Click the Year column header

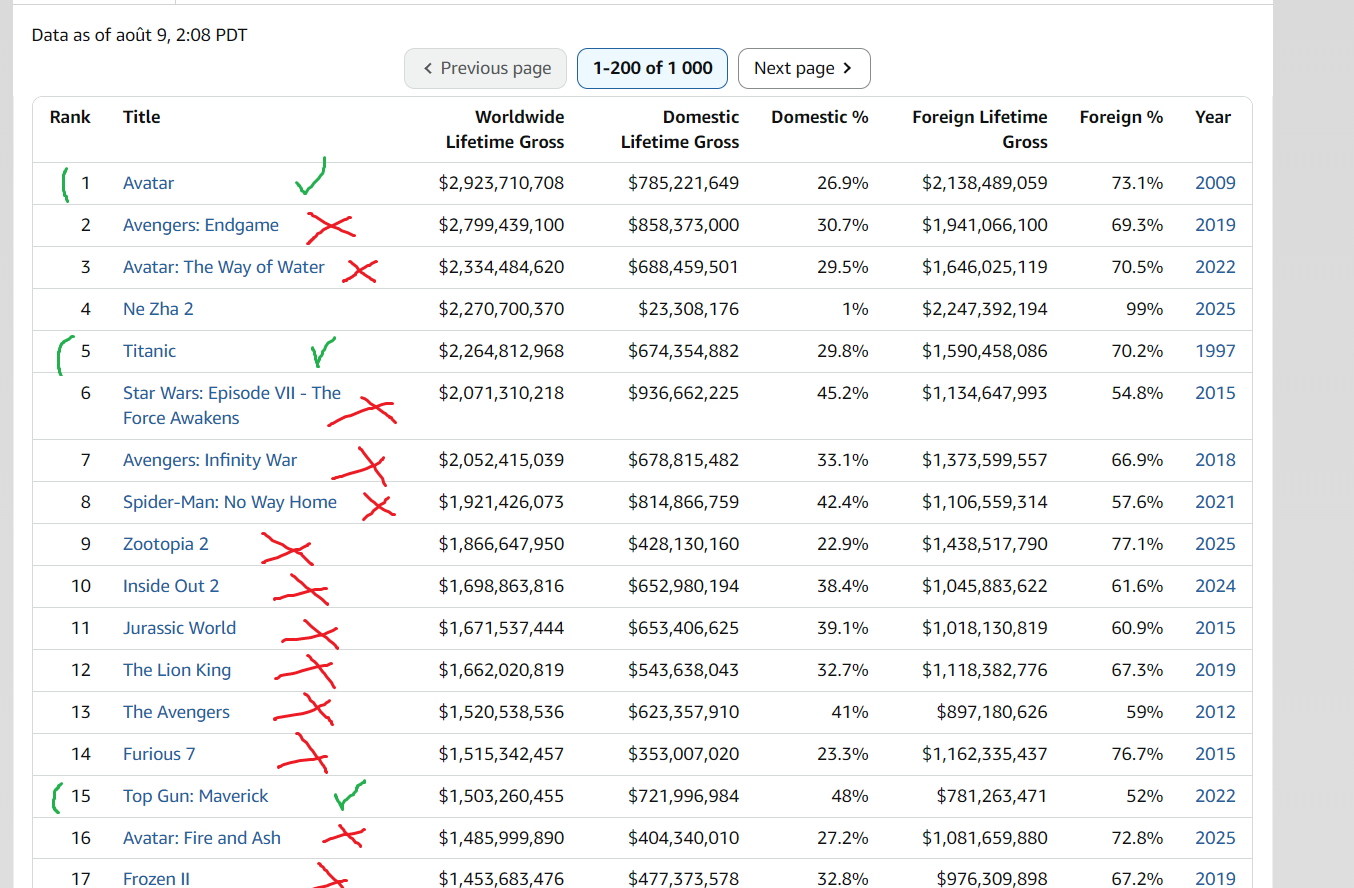pos(1213,117)
